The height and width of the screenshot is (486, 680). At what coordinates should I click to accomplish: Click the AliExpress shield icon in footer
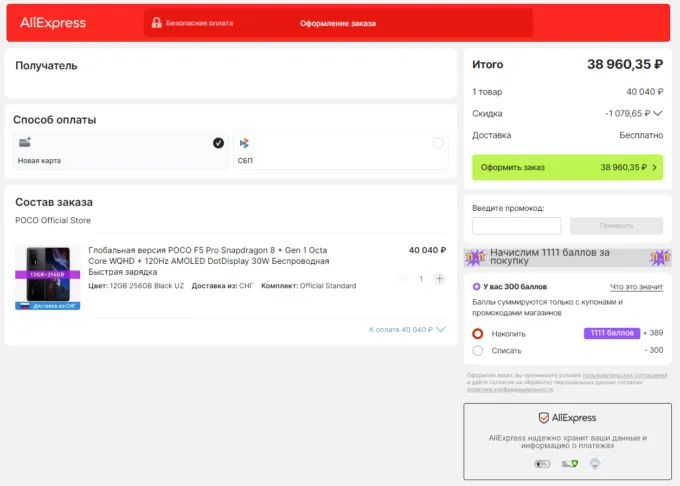point(544,418)
